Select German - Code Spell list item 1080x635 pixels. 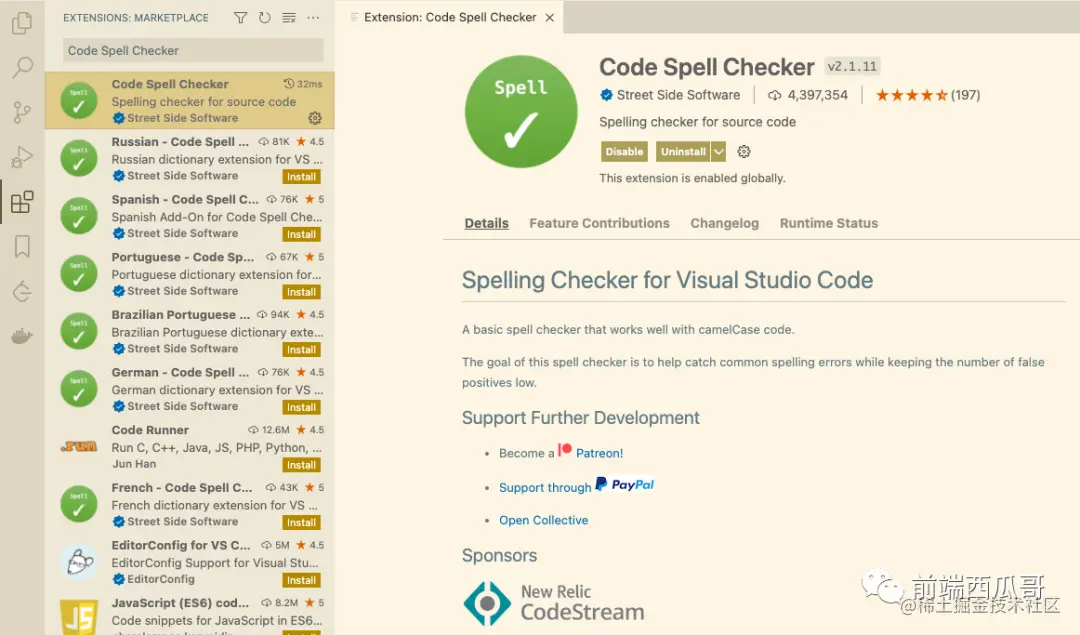pyautogui.click(x=190, y=389)
